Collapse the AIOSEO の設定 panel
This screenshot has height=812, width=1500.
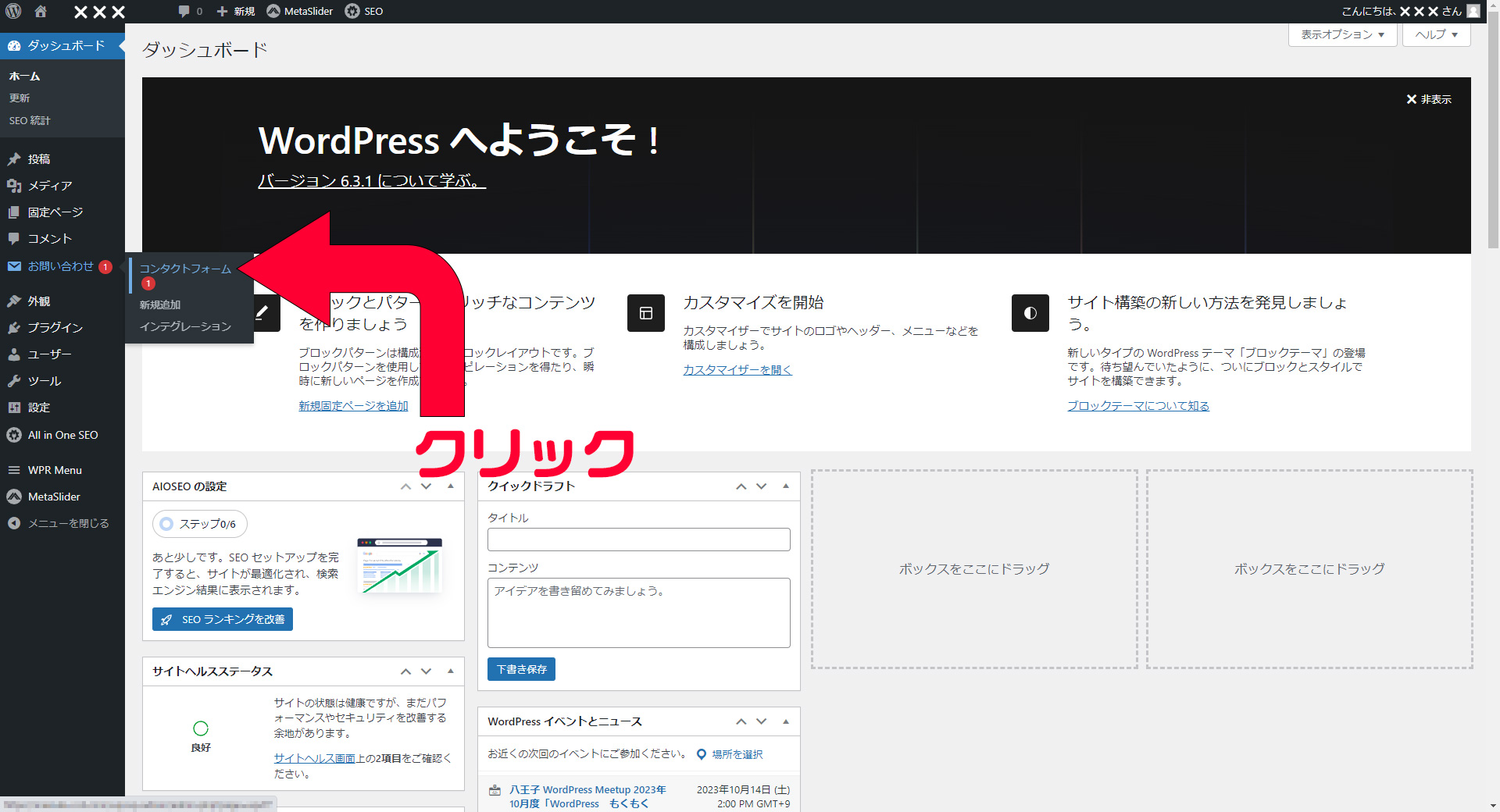pos(451,486)
